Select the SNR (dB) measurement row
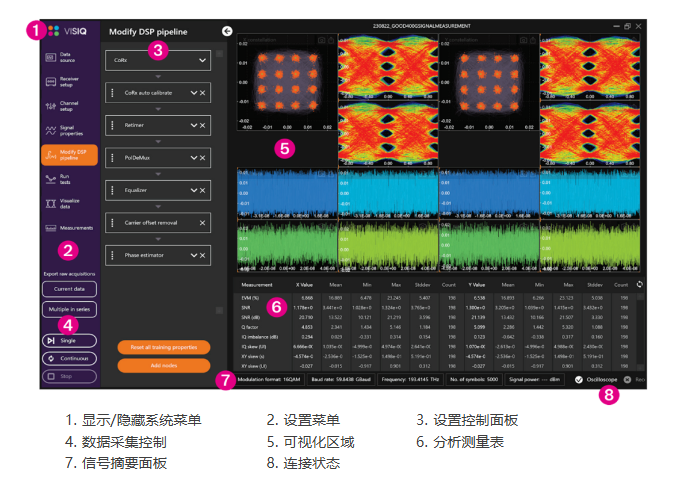 [437, 317]
